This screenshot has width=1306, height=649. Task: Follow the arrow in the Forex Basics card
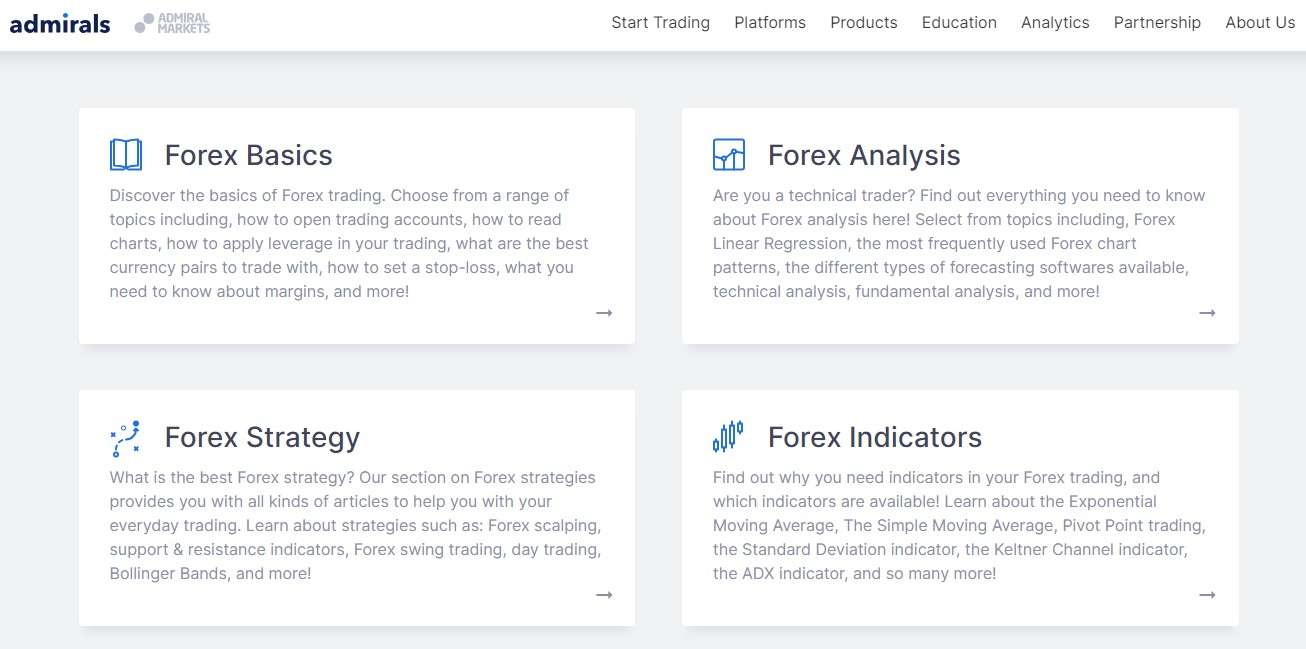[604, 313]
